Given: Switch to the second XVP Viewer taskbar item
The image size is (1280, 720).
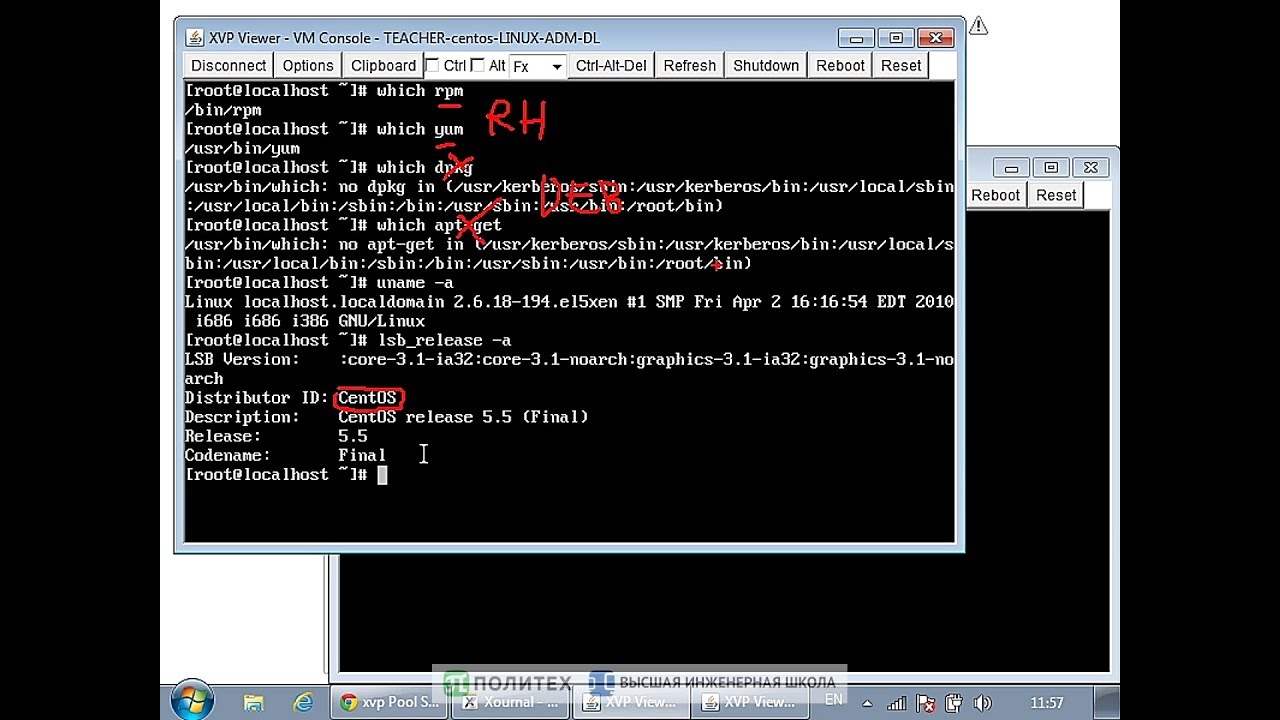Looking at the screenshot, I should [x=750, y=703].
